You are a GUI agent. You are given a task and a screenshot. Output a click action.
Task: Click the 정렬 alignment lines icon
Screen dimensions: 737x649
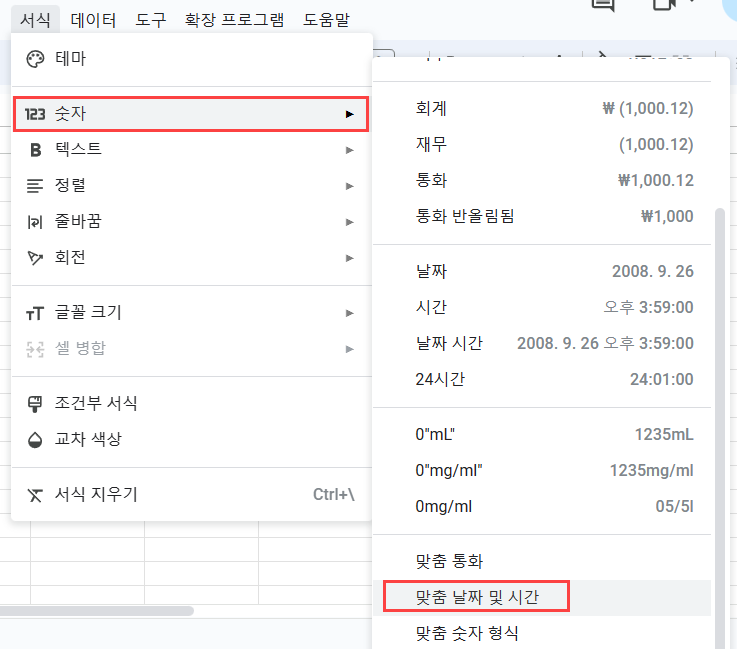pos(35,186)
